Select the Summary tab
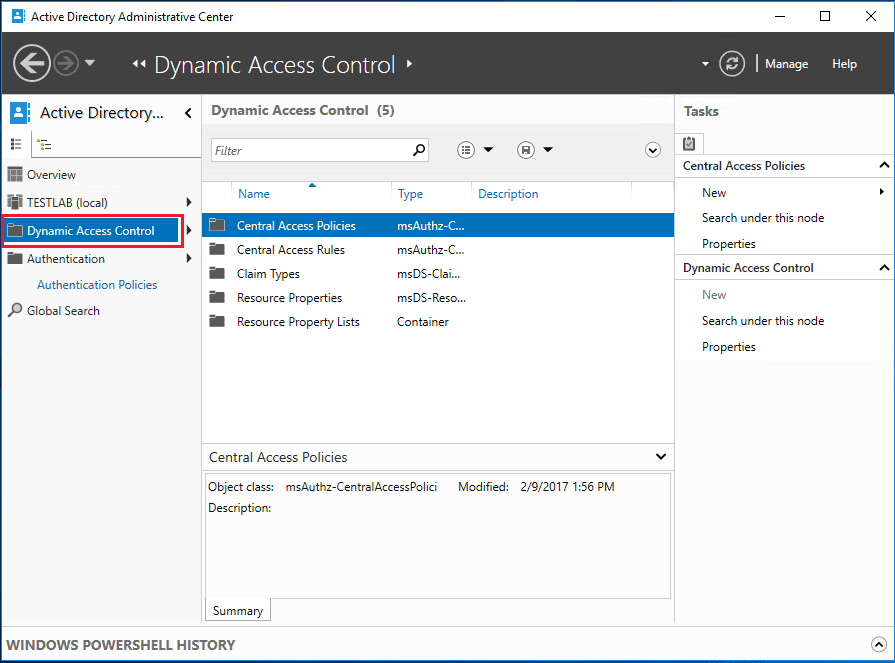 click(x=238, y=611)
